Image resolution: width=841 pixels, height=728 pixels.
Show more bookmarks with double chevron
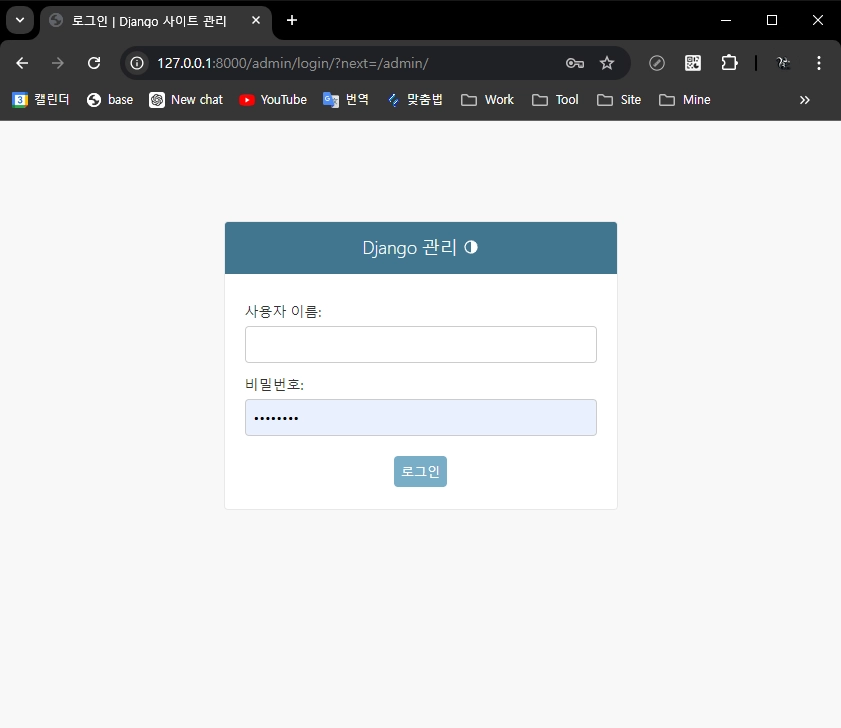(805, 100)
